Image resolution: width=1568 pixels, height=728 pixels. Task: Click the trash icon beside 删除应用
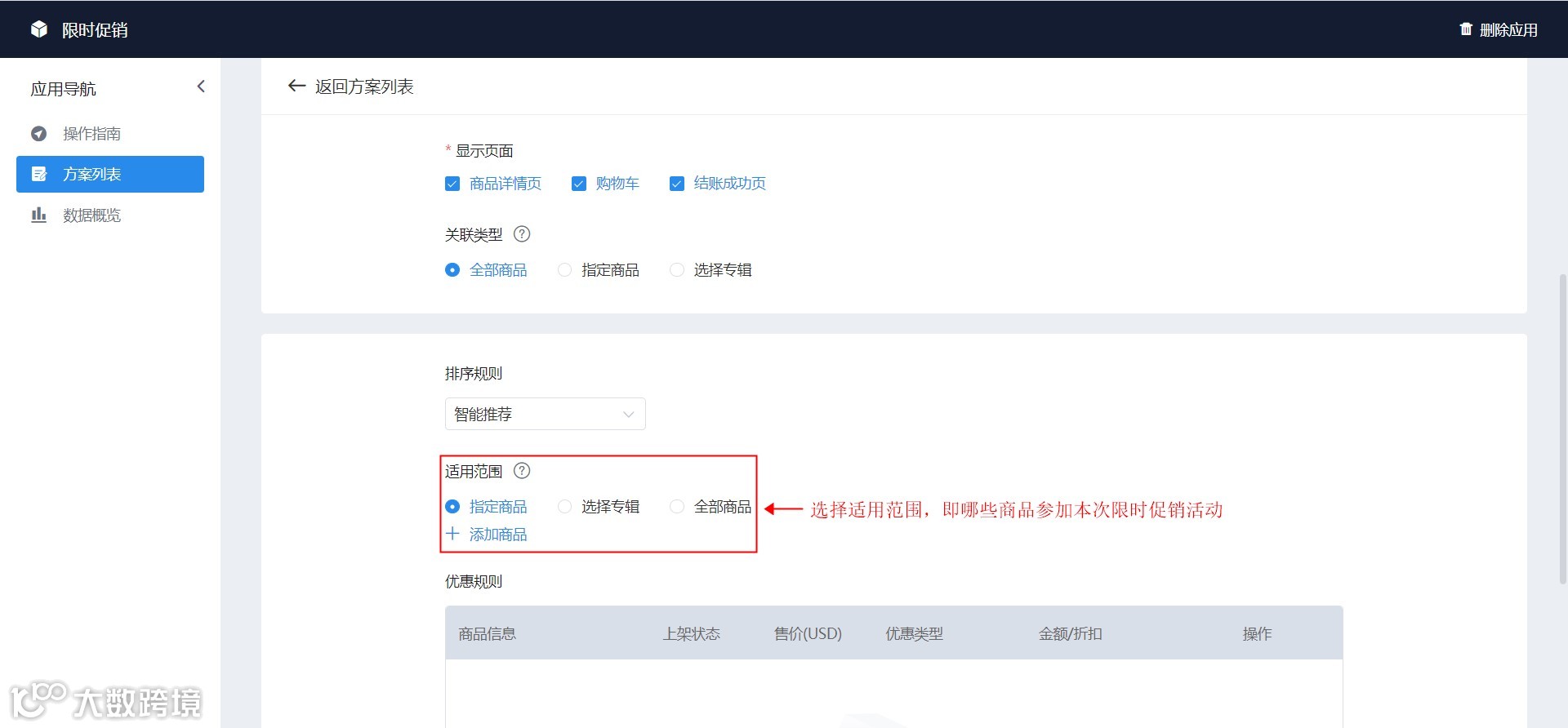coord(1466,29)
